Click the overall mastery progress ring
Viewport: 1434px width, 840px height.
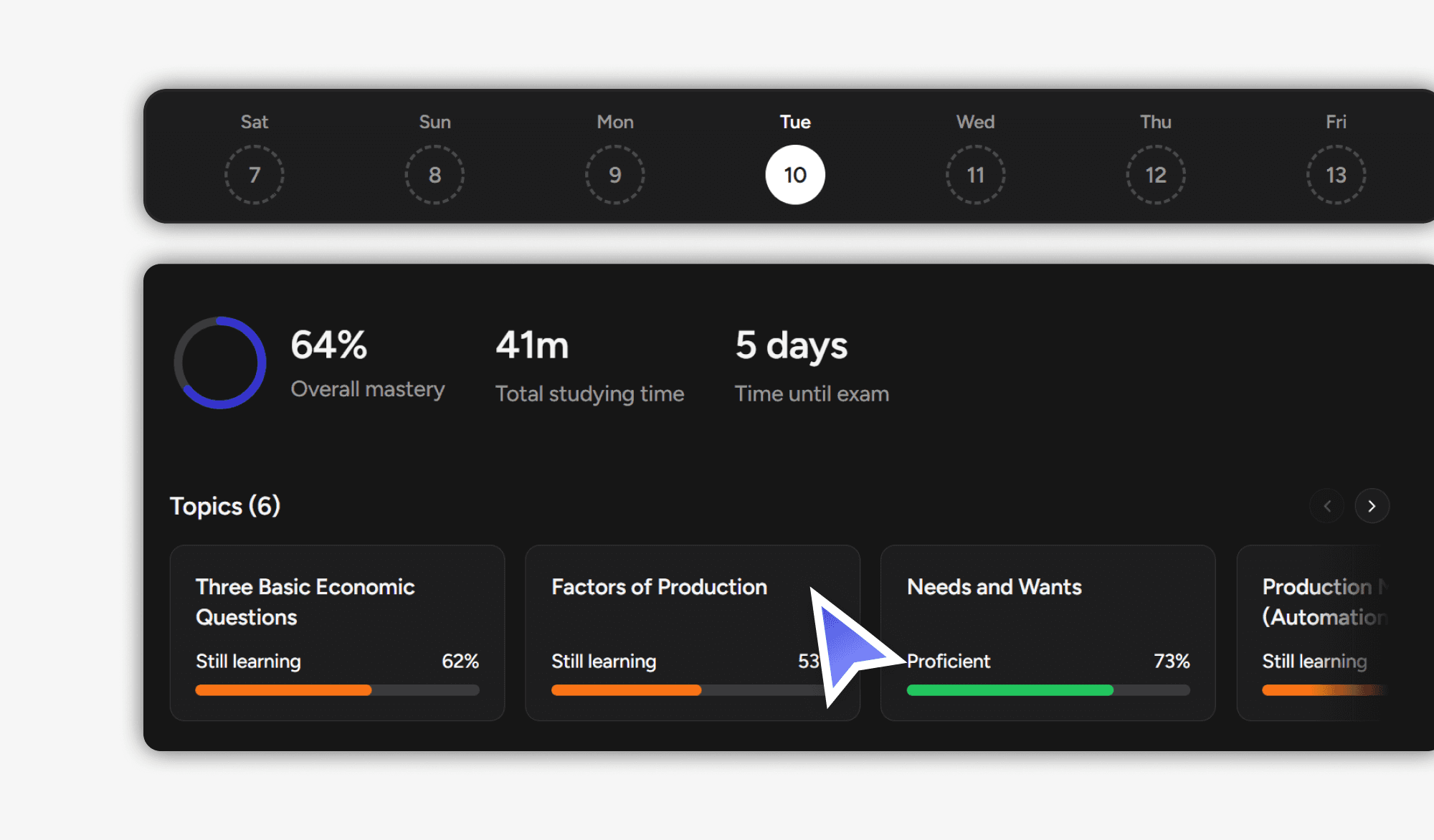pyautogui.click(x=220, y=363)
